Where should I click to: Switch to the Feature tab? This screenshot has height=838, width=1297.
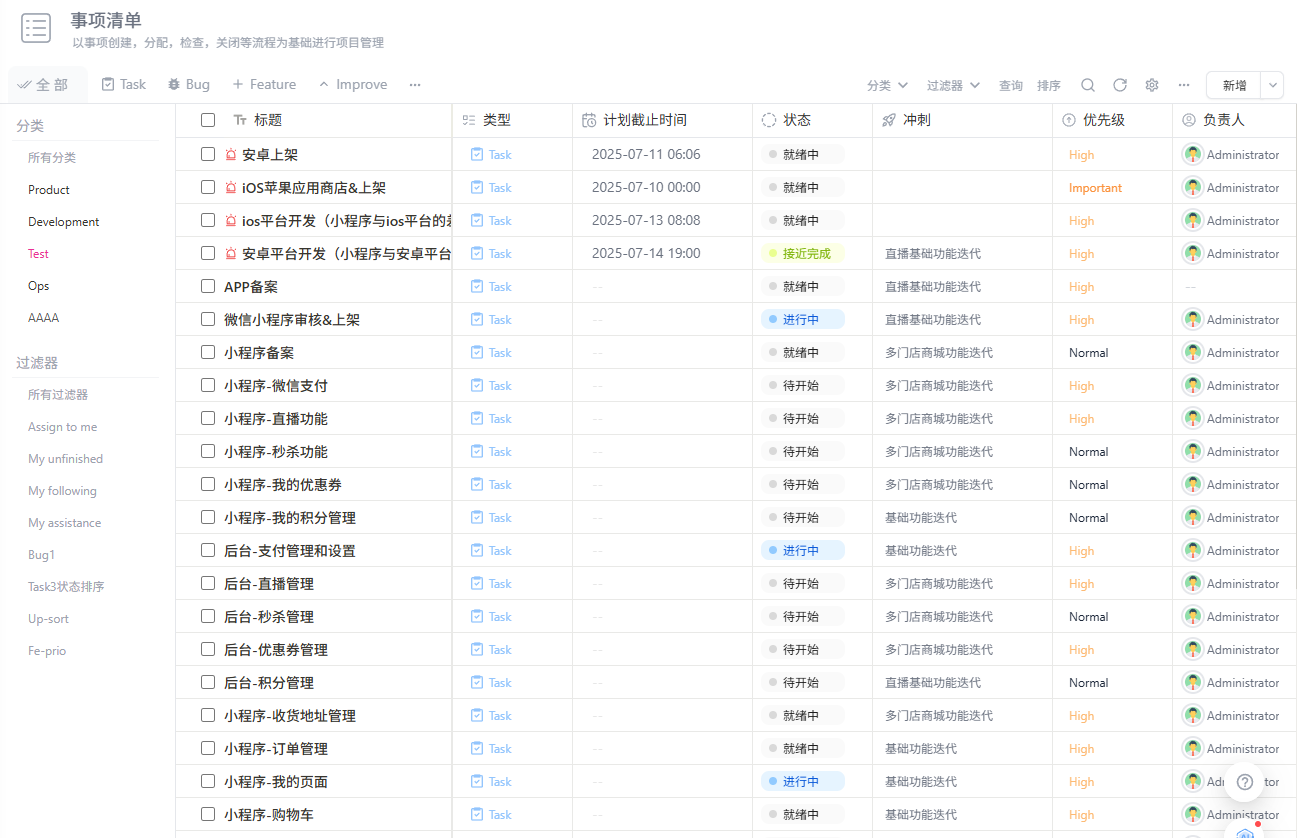(x=264, y=85)
